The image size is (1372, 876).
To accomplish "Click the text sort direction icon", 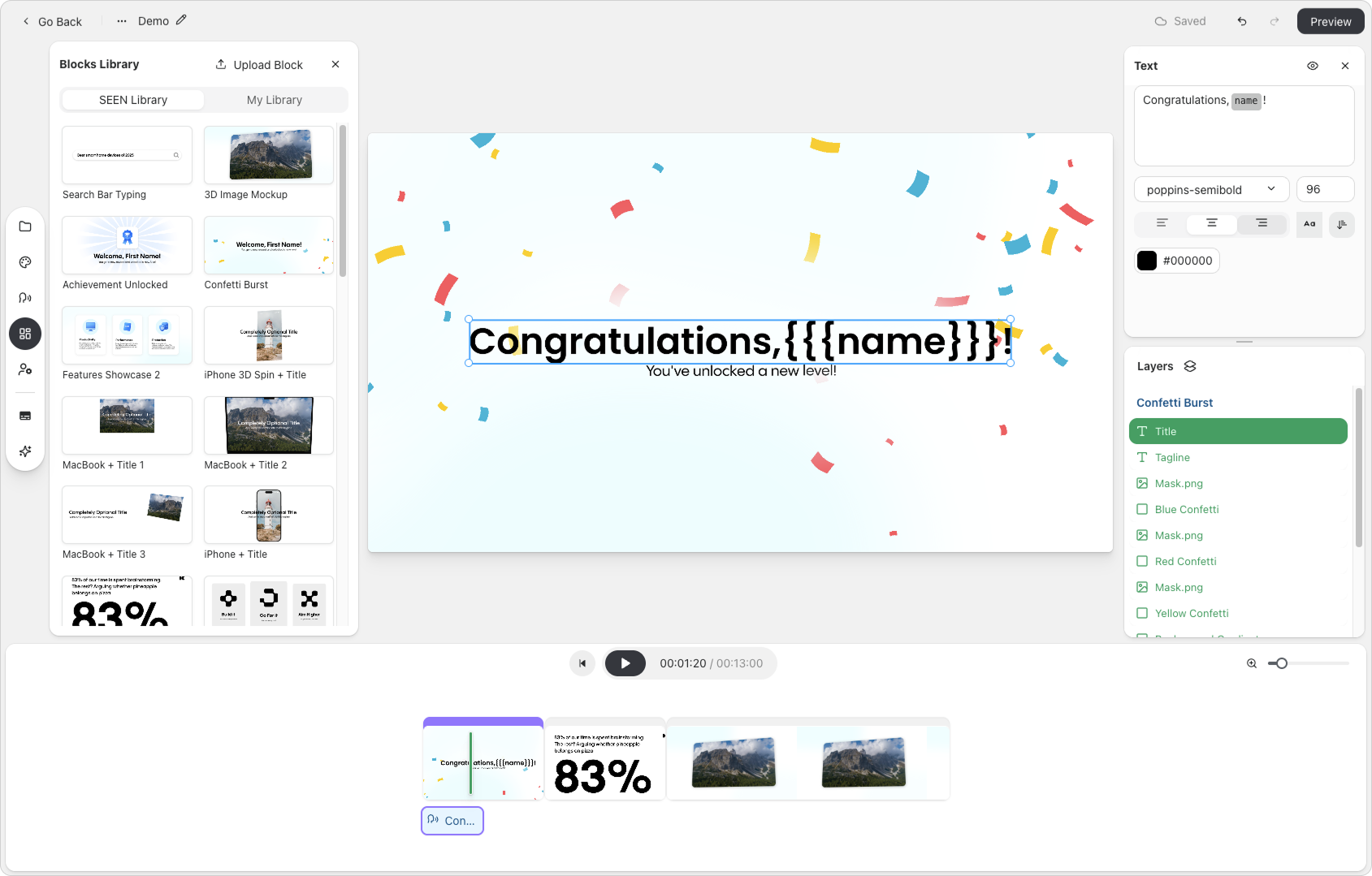I will point(1342,224).
